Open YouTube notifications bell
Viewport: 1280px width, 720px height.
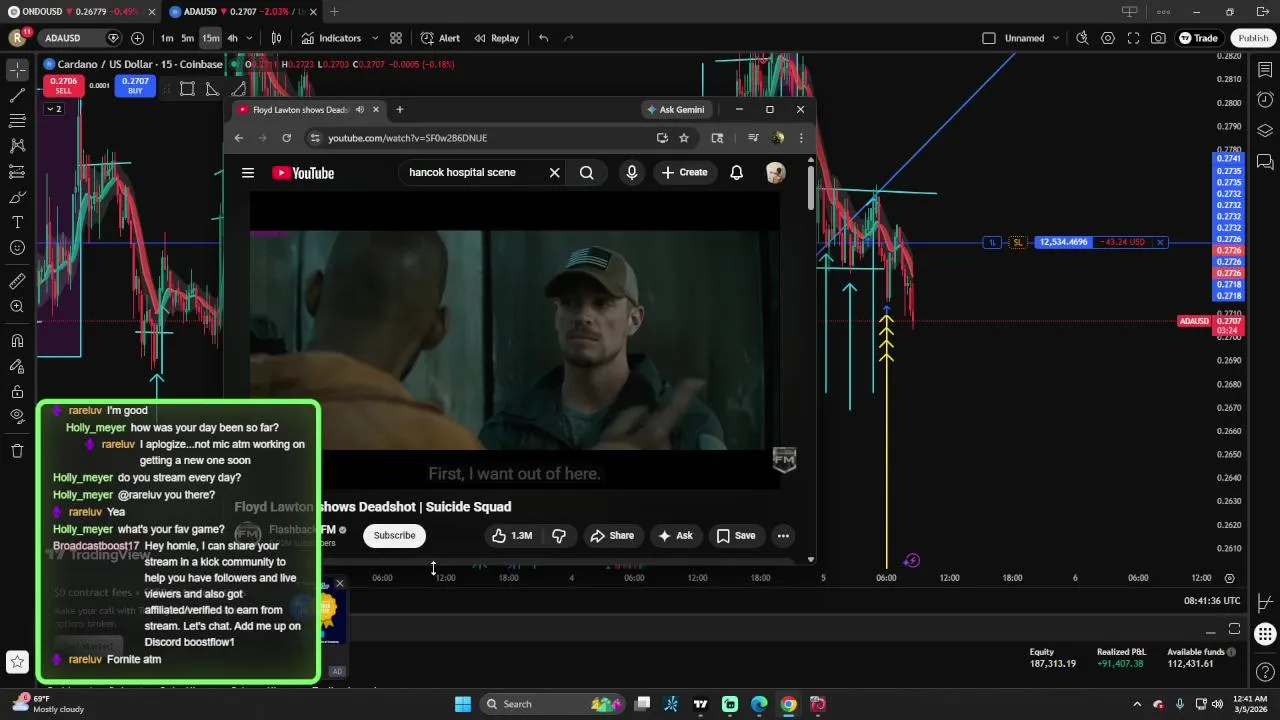click(x=736, y=173)
